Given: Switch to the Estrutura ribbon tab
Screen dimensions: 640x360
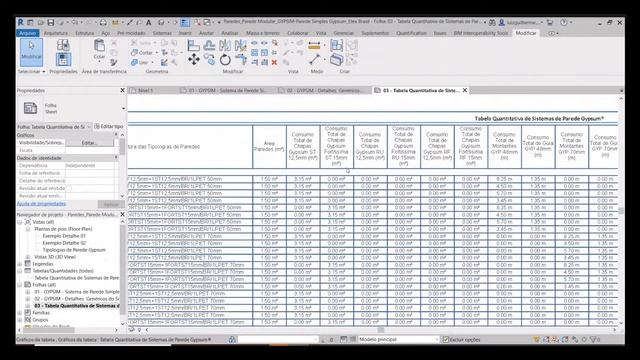Looking at the screenshot, I should coord(84,33).
